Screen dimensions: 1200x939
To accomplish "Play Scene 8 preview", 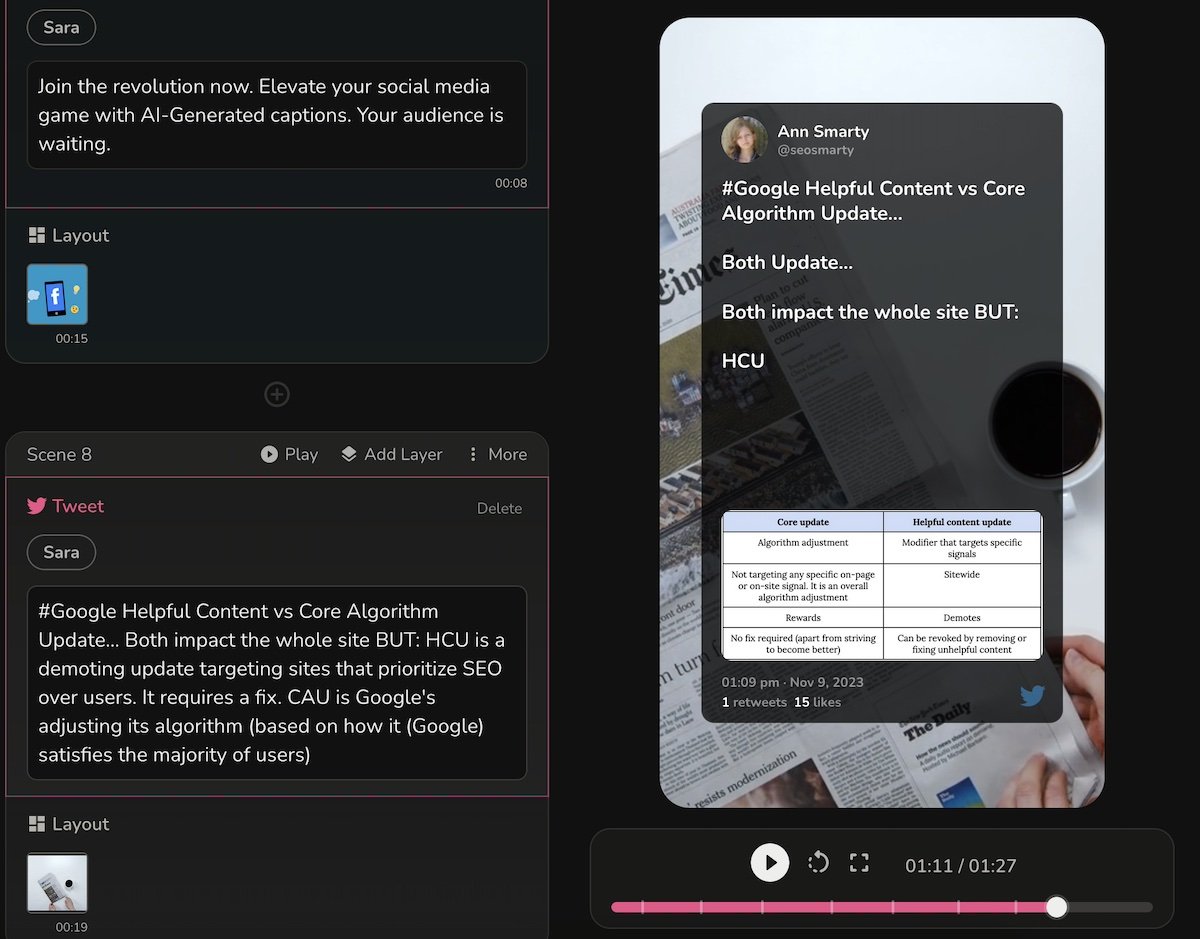I will [x=289, y=454].
